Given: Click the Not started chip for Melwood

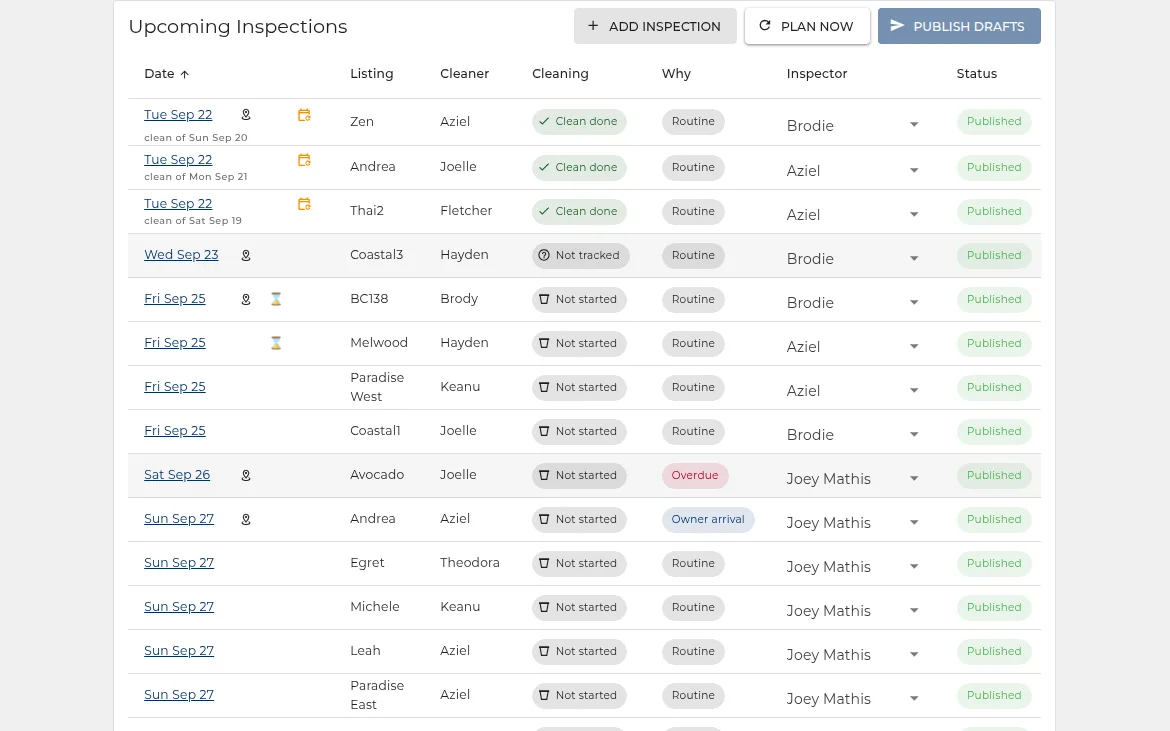Looking at the screenshot, I should [x=579, y=343].
